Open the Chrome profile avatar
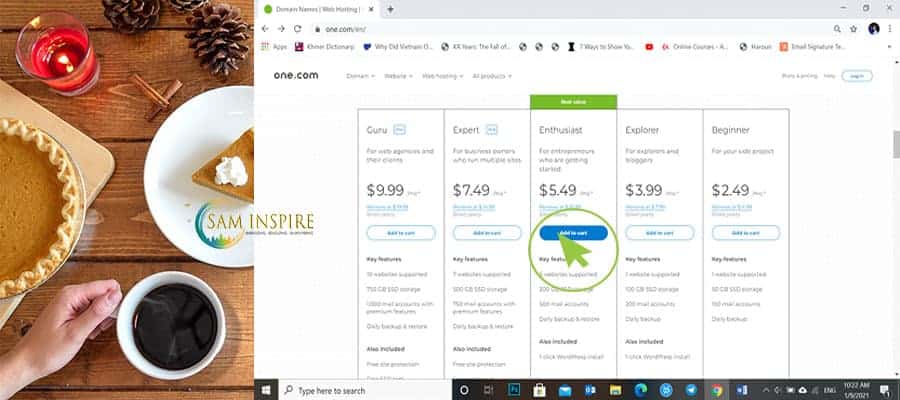This screenshot has height=400, width=900. pyautogui.click(x=874, y=29)
